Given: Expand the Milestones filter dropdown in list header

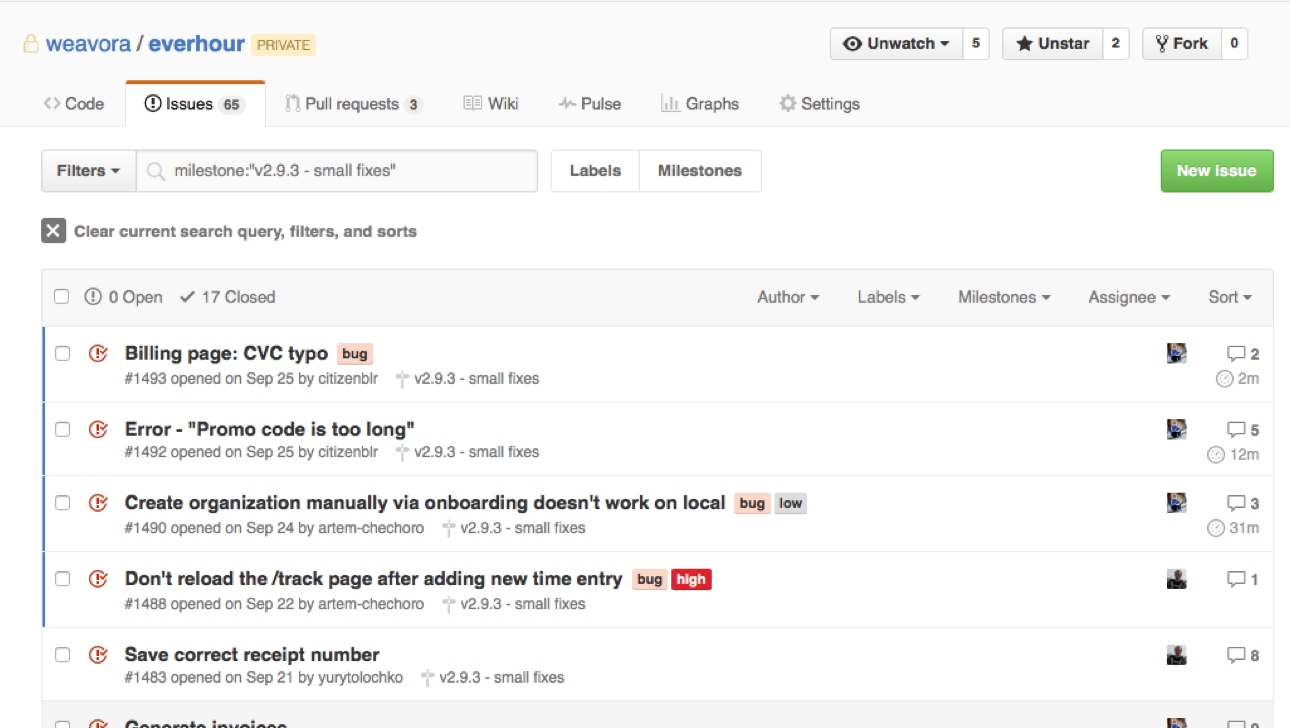Looking at the screenshot, I should 1004,297.
